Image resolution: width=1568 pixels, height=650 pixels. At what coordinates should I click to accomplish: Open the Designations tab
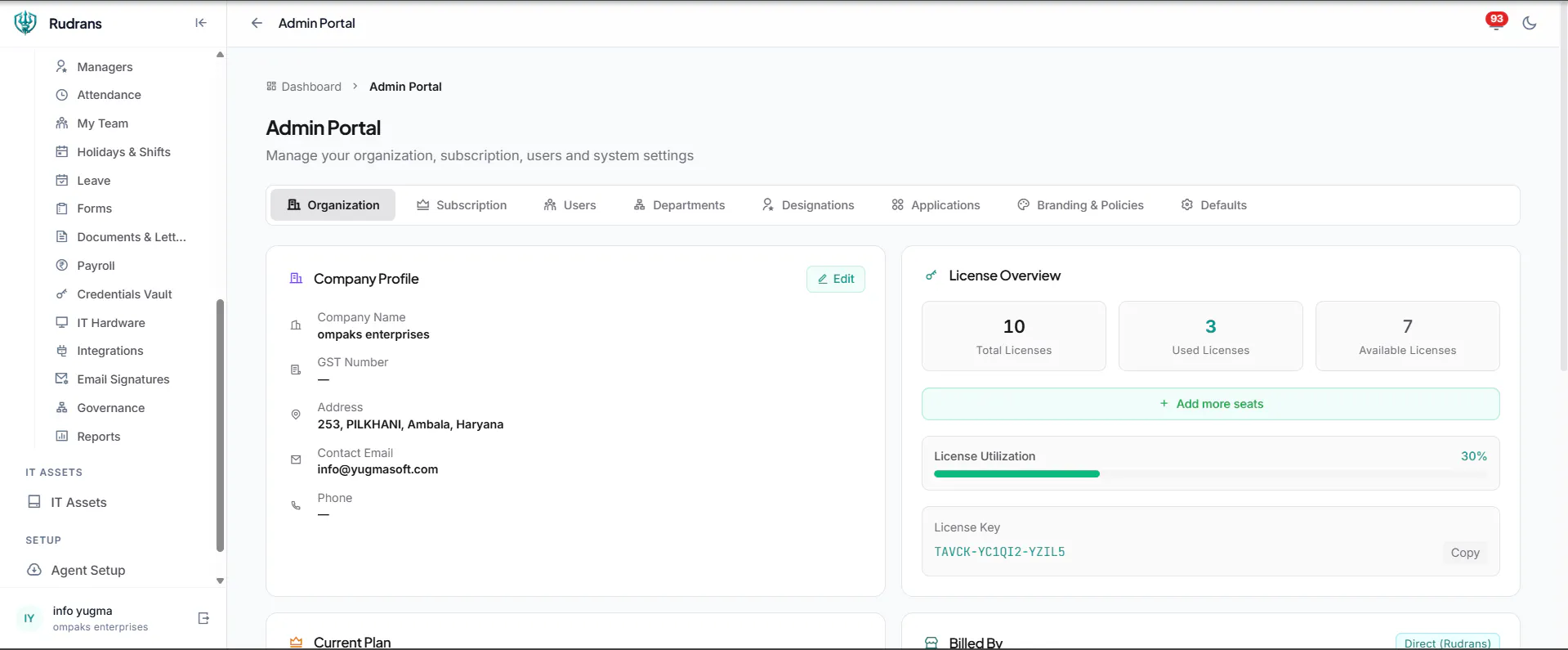[808, 205]
